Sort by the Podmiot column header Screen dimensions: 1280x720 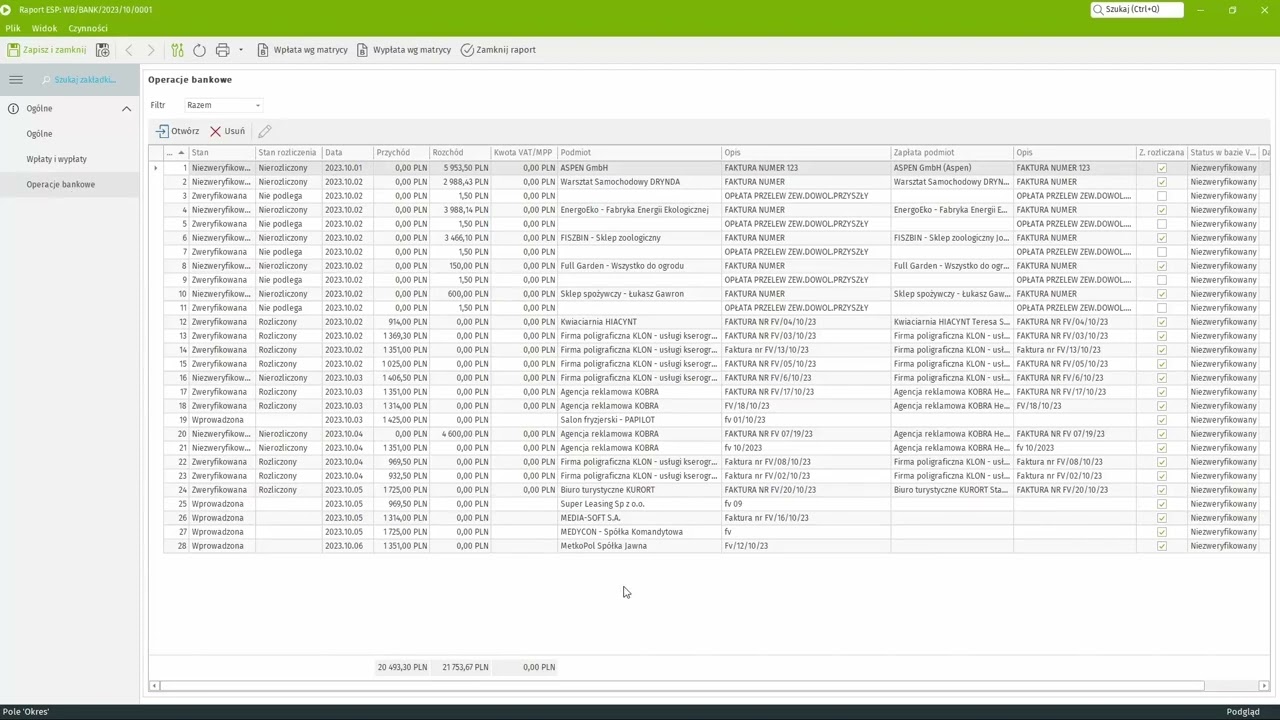tap(639, 153)
